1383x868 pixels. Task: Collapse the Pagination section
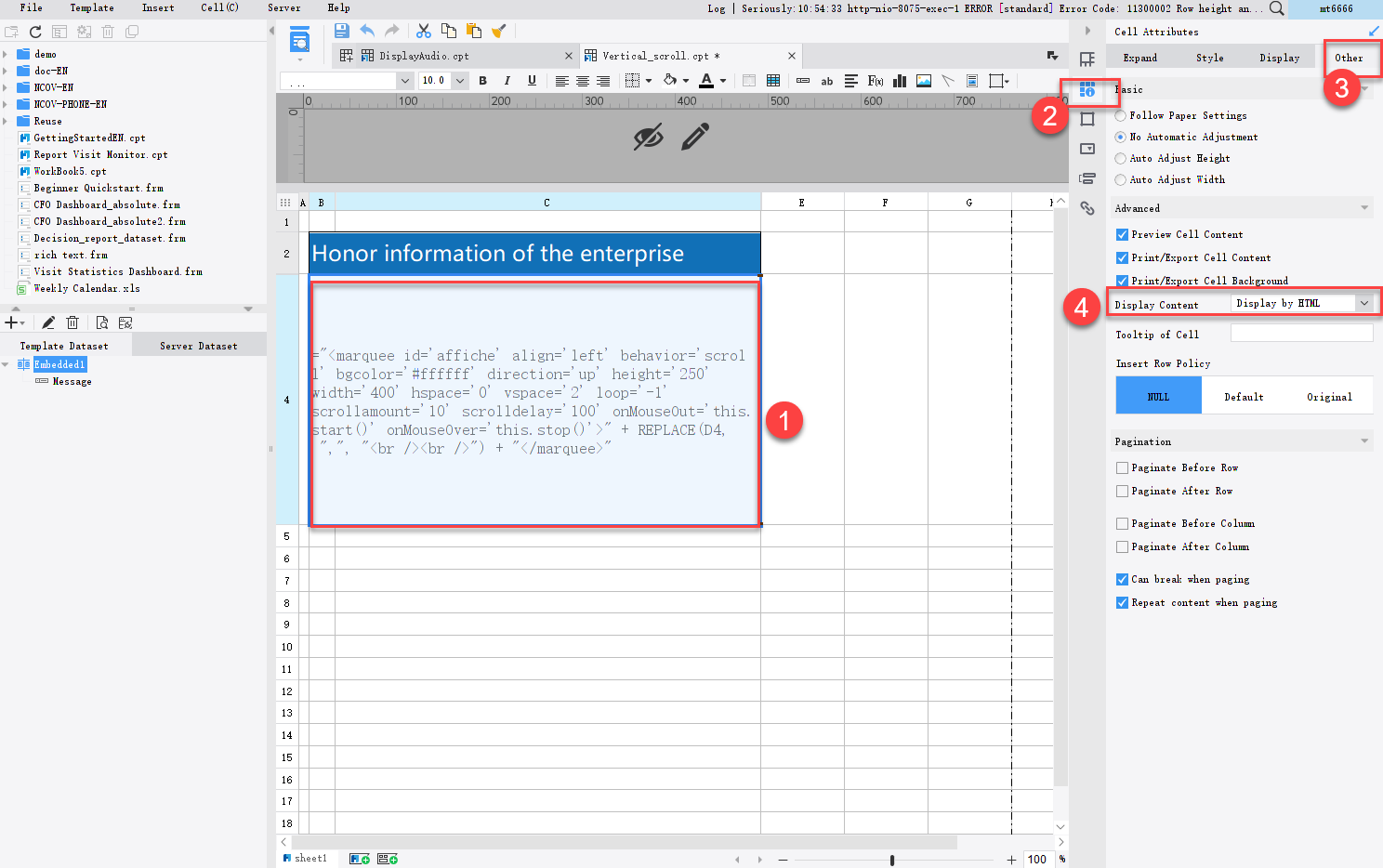[x=1364, y=441]
